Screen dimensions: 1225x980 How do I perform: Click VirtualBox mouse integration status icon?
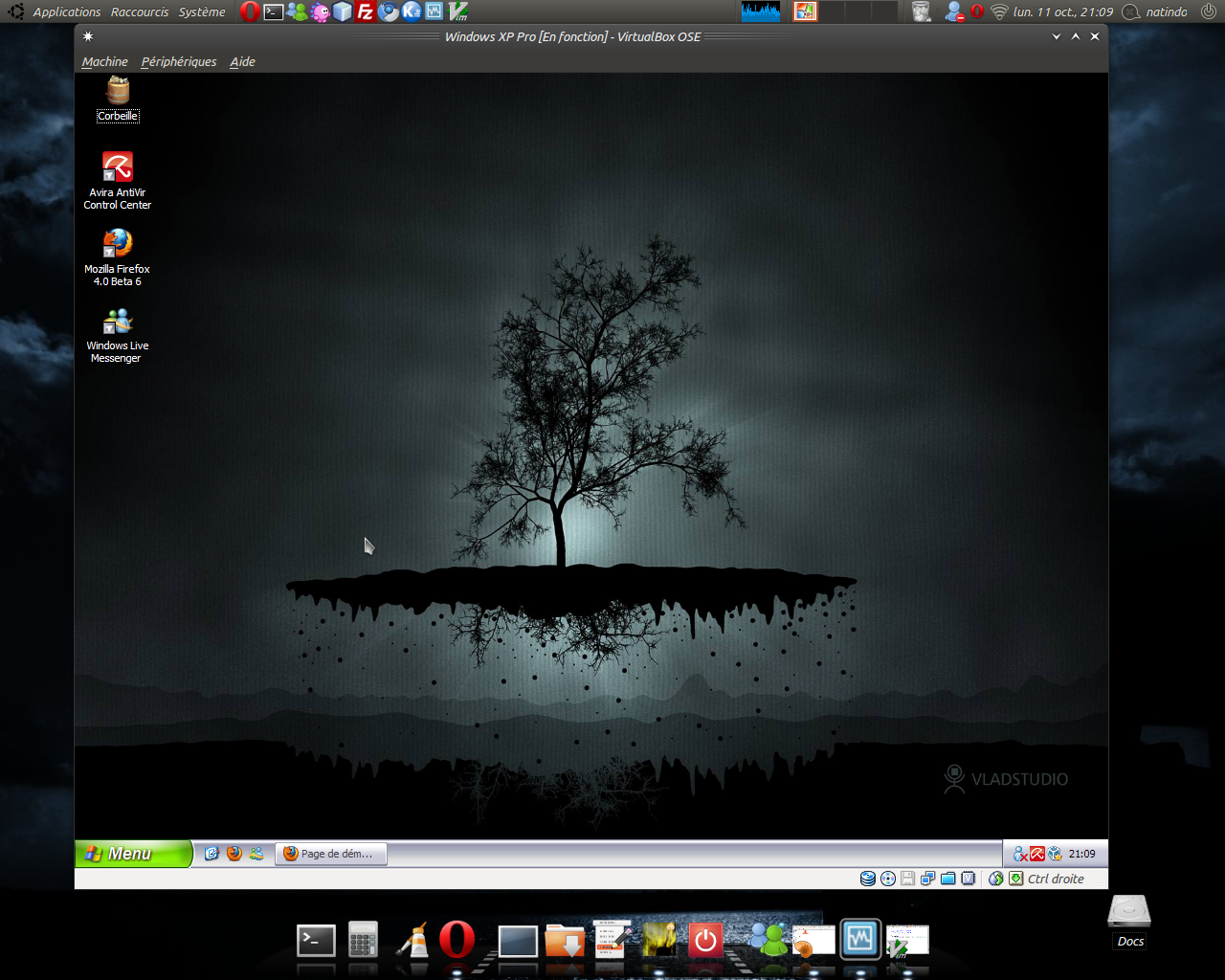coord(996,879)
